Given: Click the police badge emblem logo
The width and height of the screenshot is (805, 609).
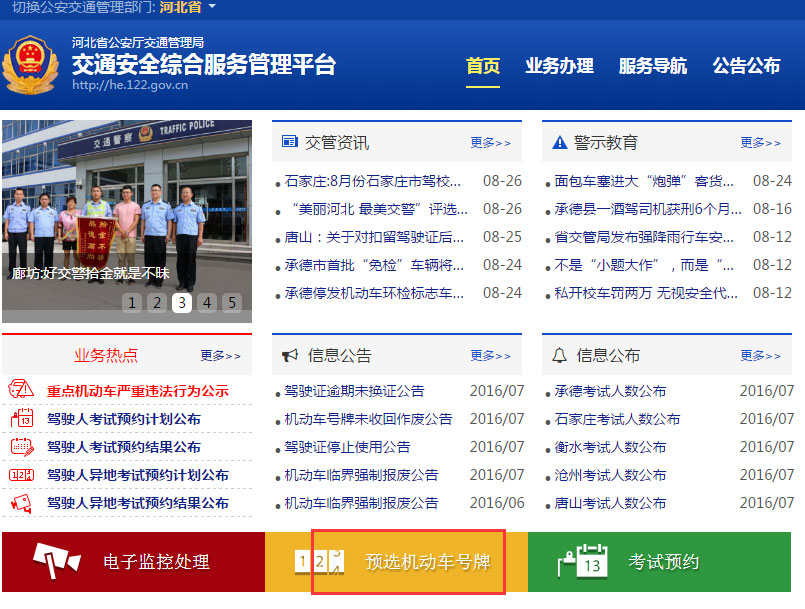Looking at the screenshot, I should click(30, 66).
